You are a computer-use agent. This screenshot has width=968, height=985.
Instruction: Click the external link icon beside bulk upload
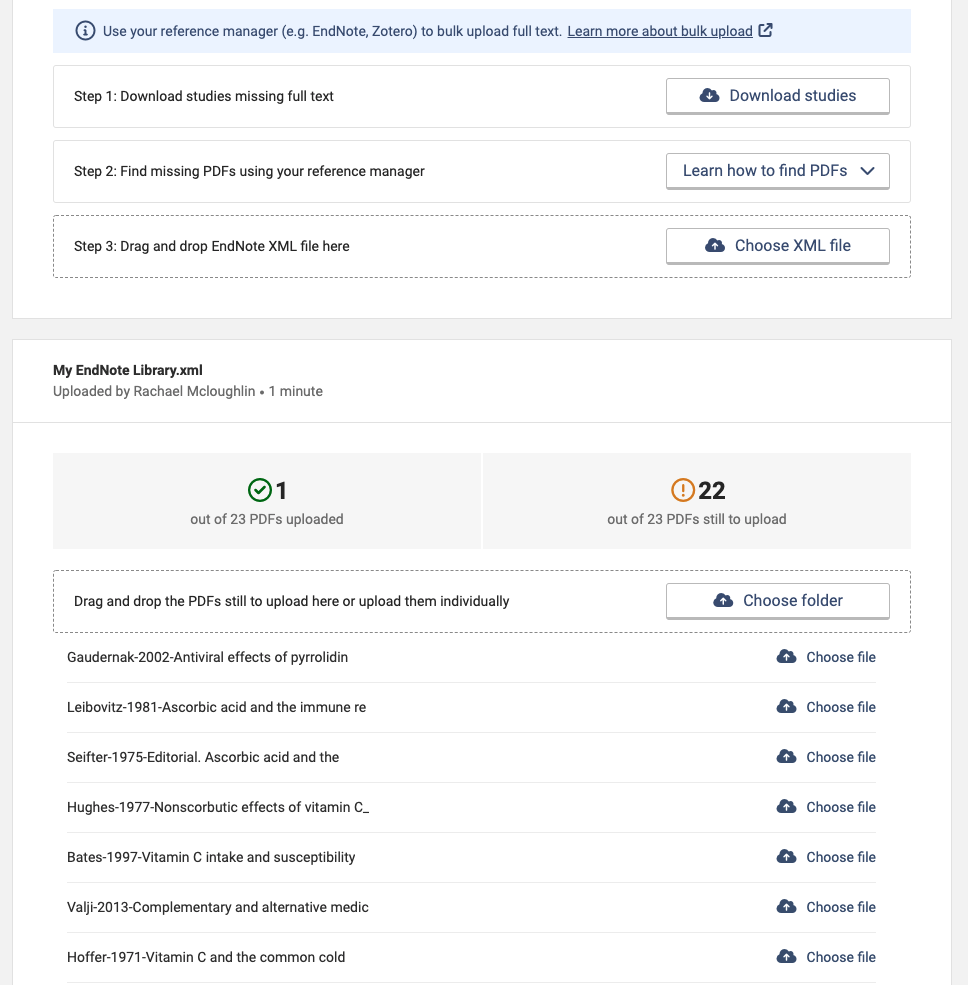pyautogui.click(x=765, y=30)
